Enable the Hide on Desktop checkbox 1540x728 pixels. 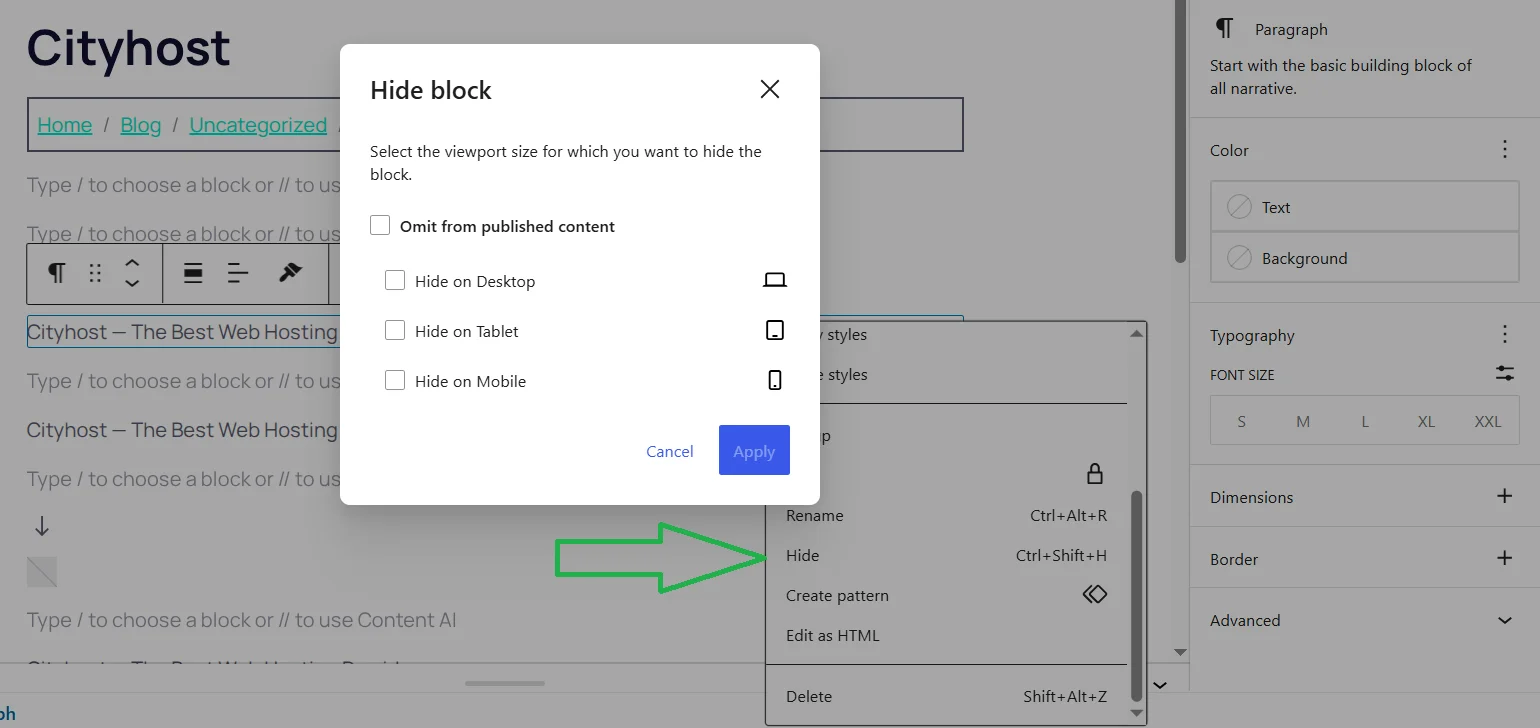pyautogui.click(x=395, y=281)
